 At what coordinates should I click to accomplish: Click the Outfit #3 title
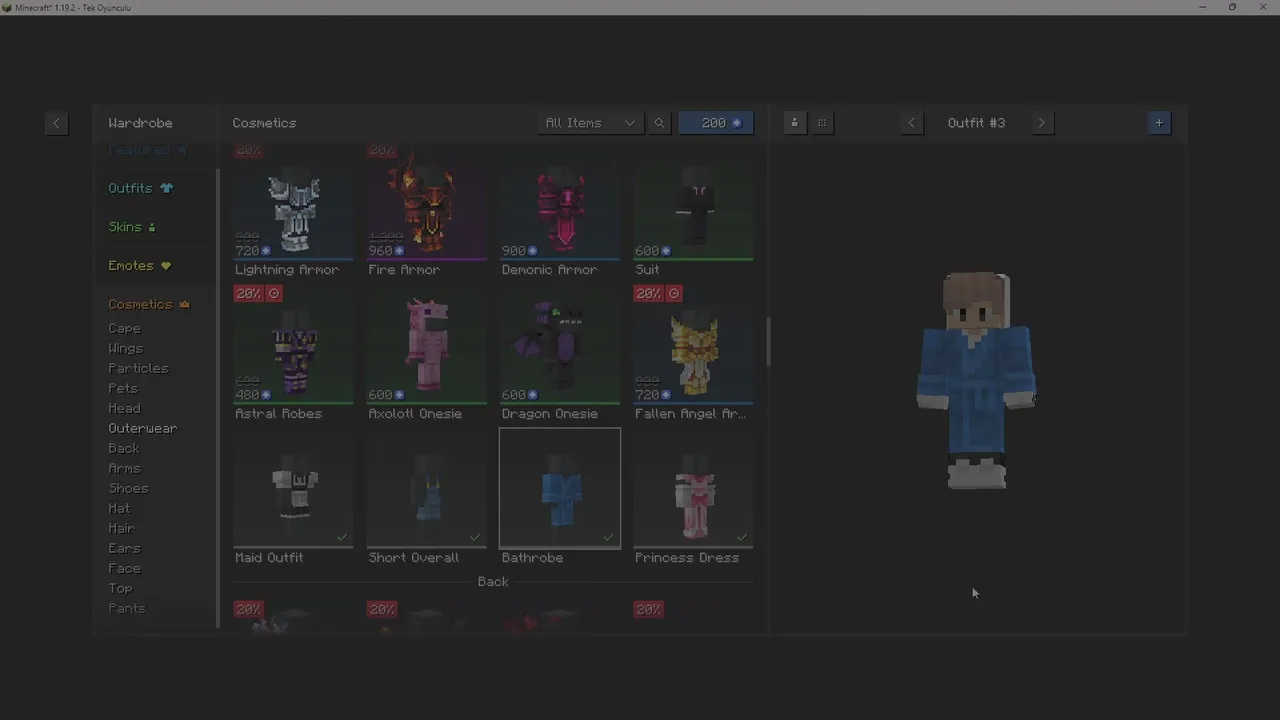[x=976, y=123]
